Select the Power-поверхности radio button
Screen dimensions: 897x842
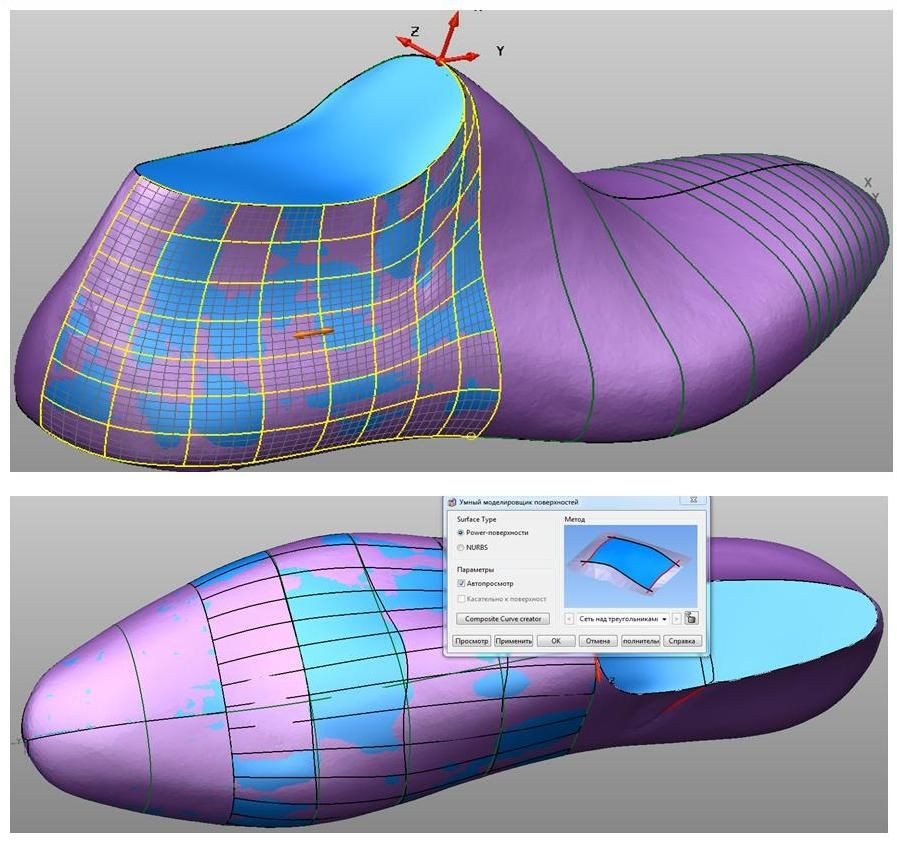(461, 533)
